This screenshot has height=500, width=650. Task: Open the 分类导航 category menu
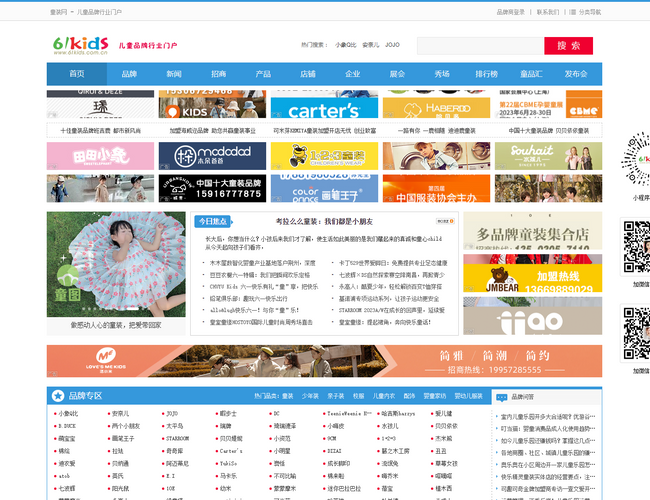[x=585, y=12]
